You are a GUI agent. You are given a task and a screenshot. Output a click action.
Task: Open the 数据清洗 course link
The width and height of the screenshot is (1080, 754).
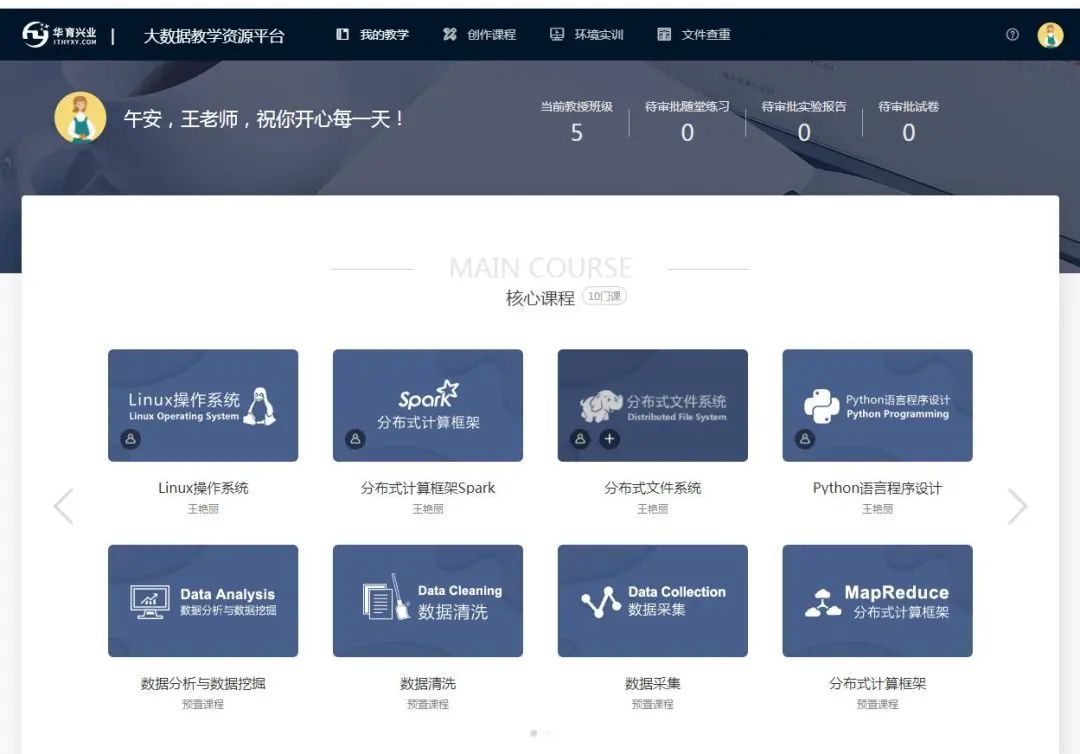(x=428, y=684)
